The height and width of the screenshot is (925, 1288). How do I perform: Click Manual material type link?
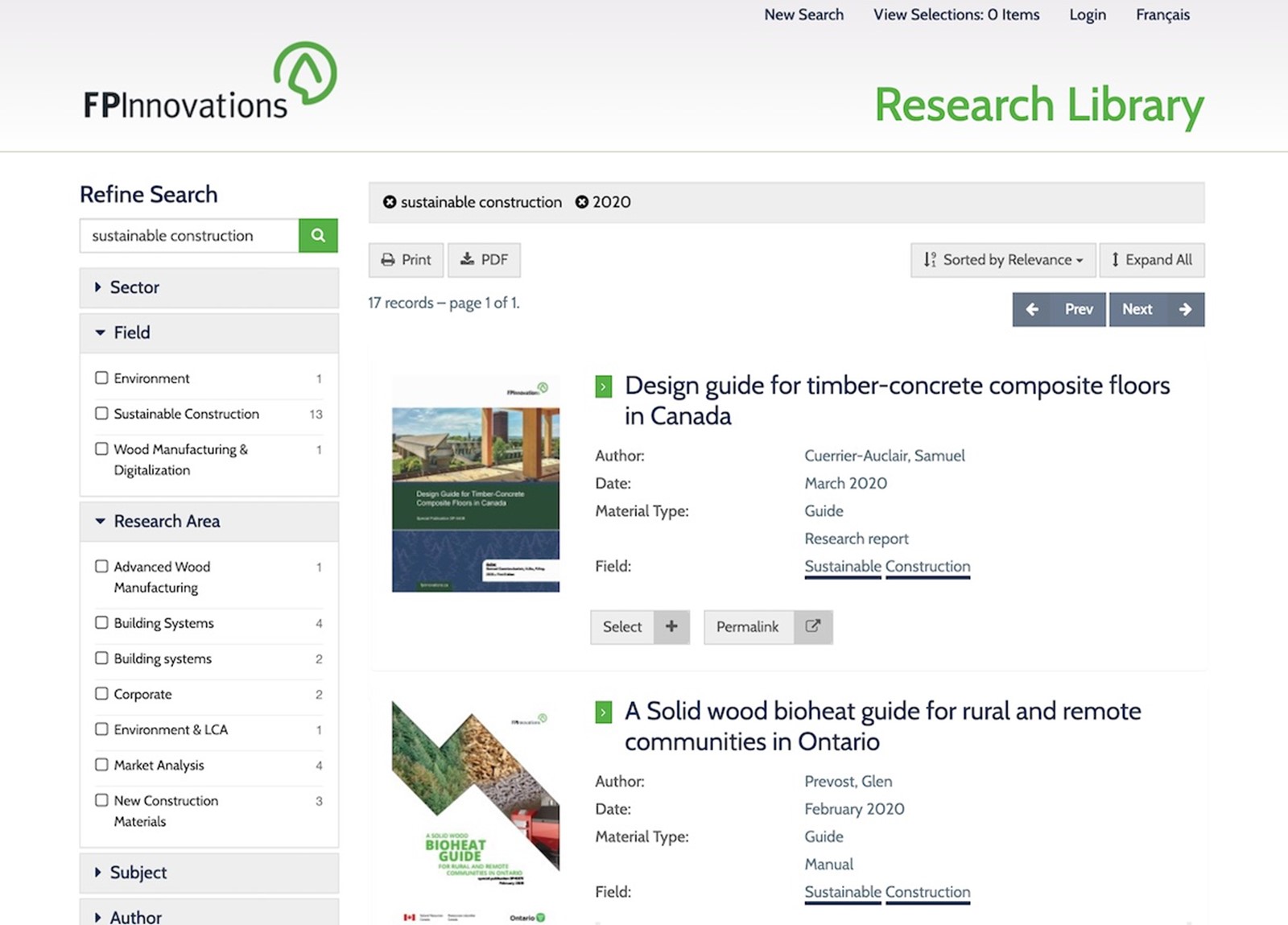tap(829, 864)
